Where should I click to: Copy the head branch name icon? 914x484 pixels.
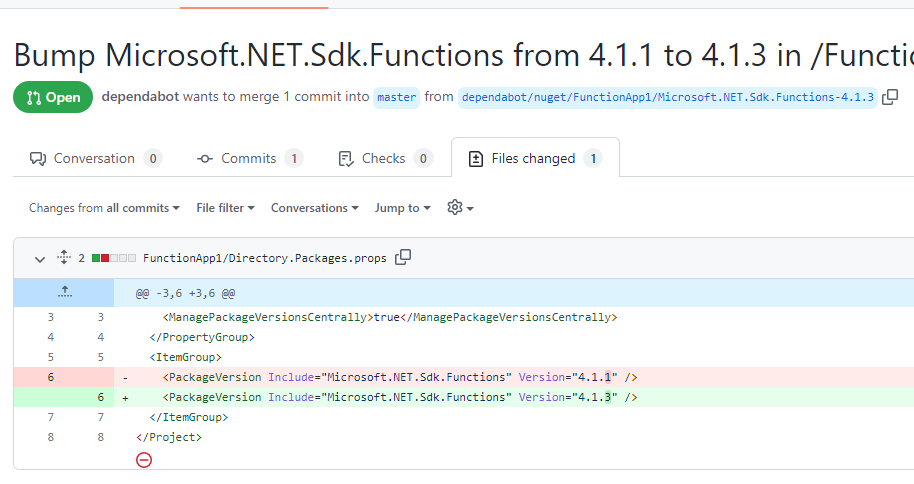[x=890, y=97]
